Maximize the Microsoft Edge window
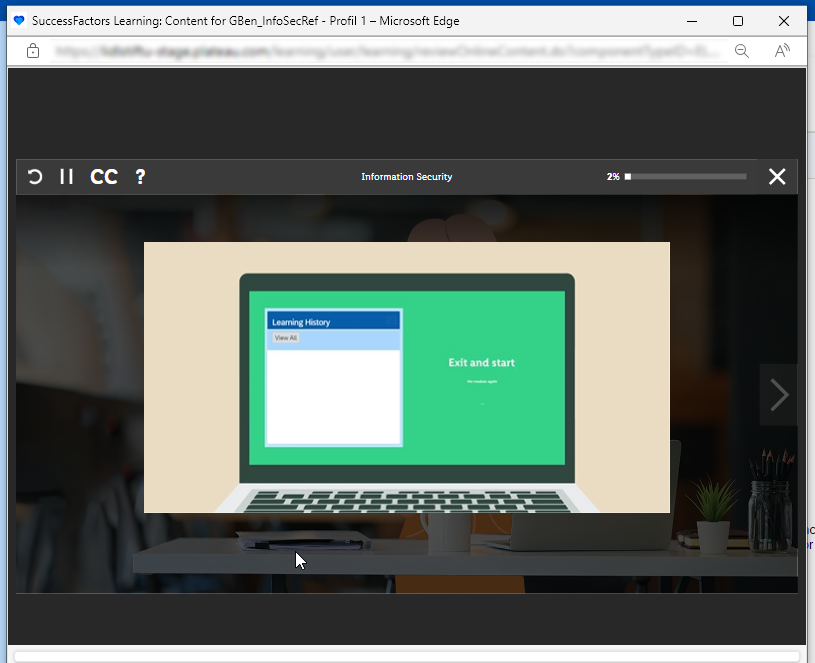 738,21
